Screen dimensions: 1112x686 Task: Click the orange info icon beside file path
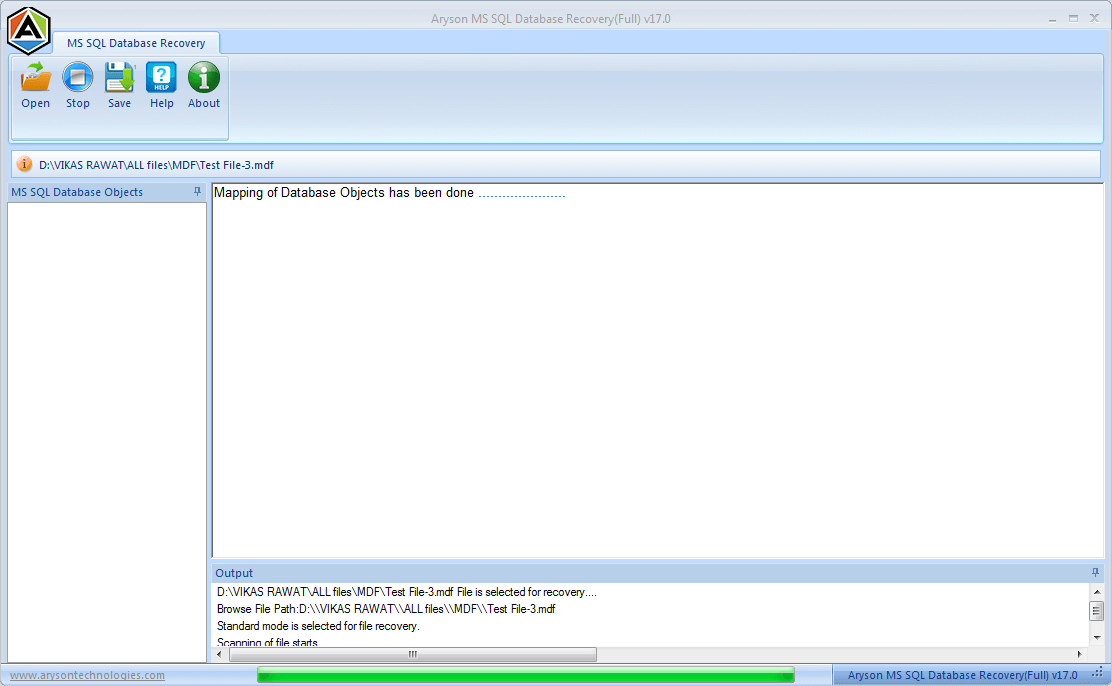click(24, 164)
